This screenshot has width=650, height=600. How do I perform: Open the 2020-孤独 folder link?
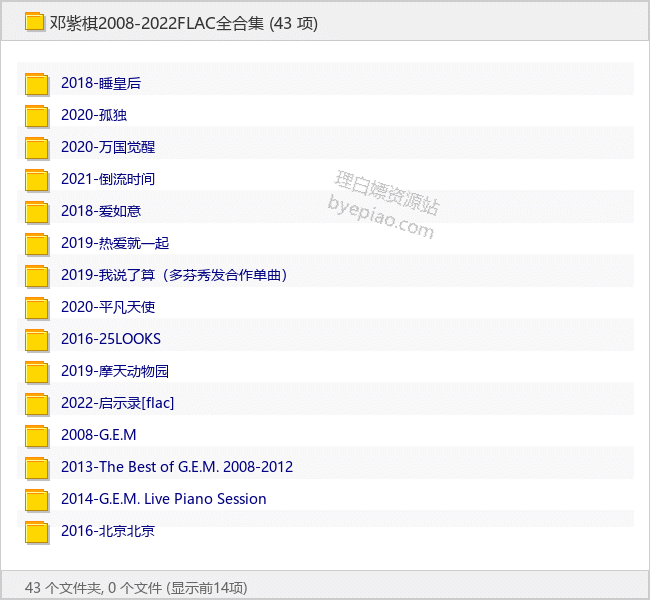(94, 115)
